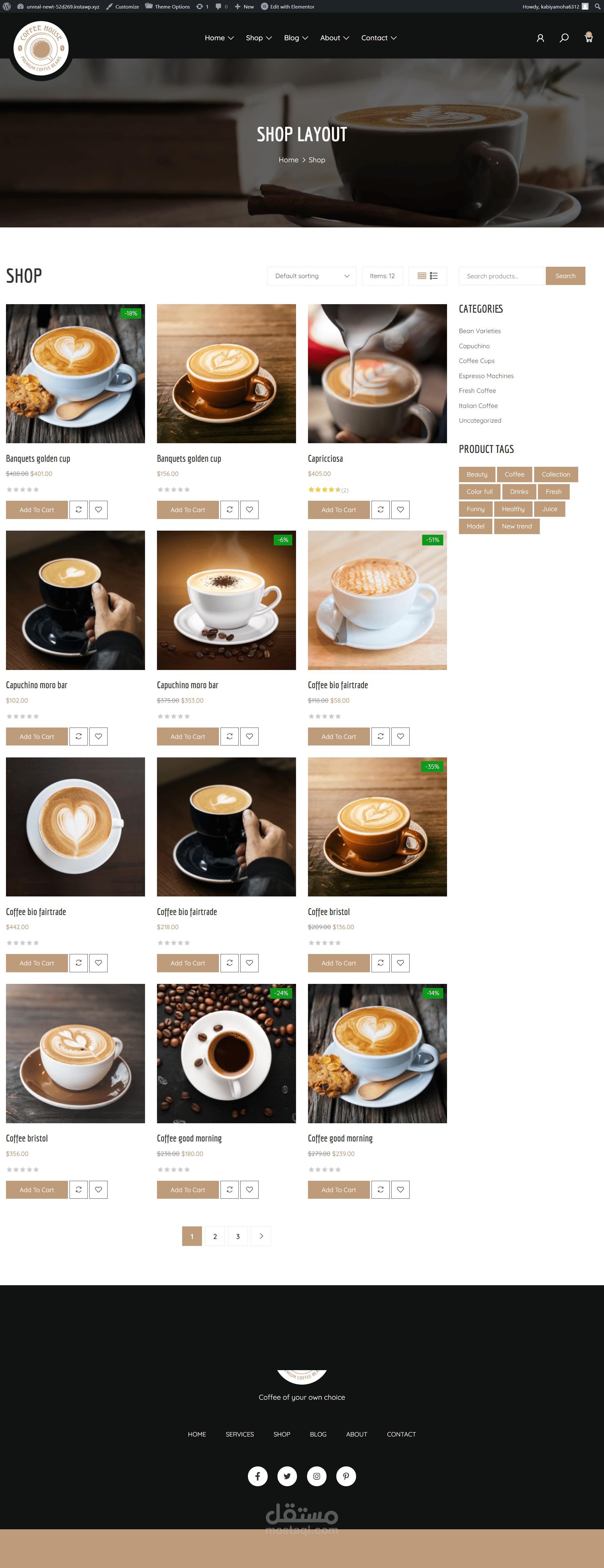Expand the Blog menu in navigation
This screenshot has height=1568, width=604.
pos(296,38)
